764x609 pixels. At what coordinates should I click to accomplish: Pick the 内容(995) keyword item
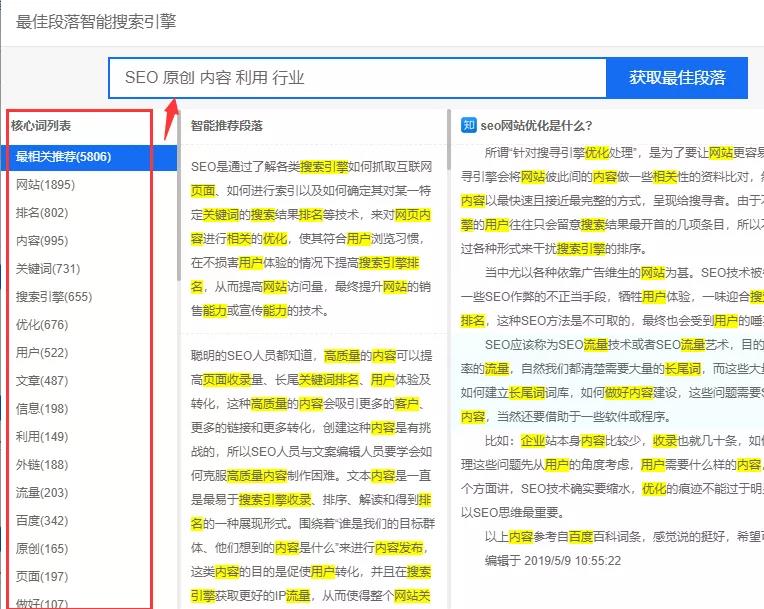(x=42, y=240)
